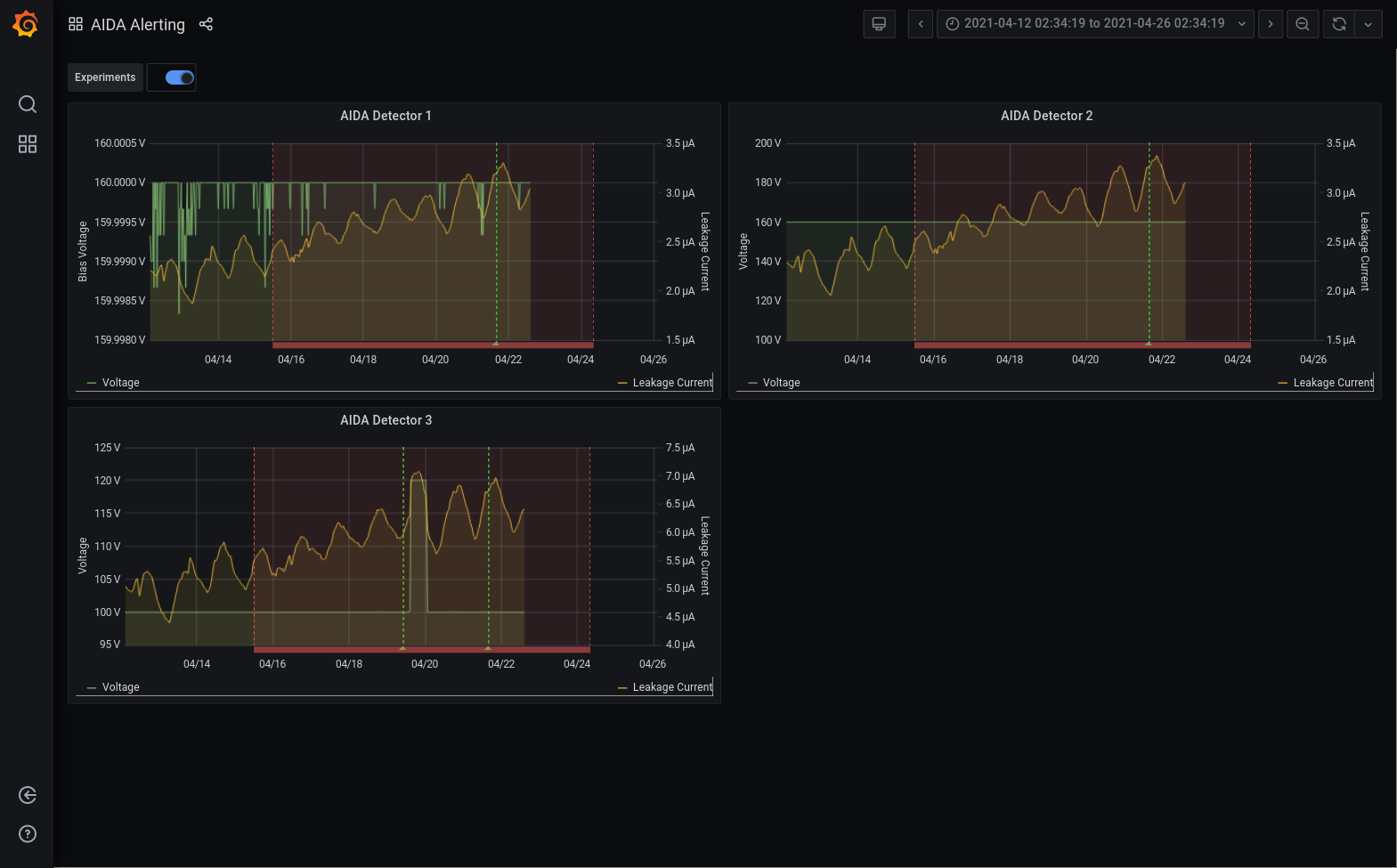Refresh the dashboard
Screen dimensions: 1397x868
pos(1338,24)
